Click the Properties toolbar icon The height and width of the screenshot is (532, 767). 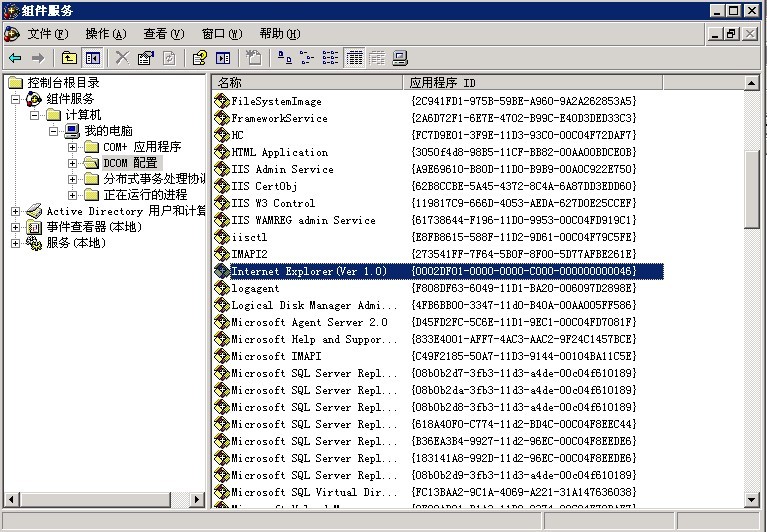pos(146,58)
